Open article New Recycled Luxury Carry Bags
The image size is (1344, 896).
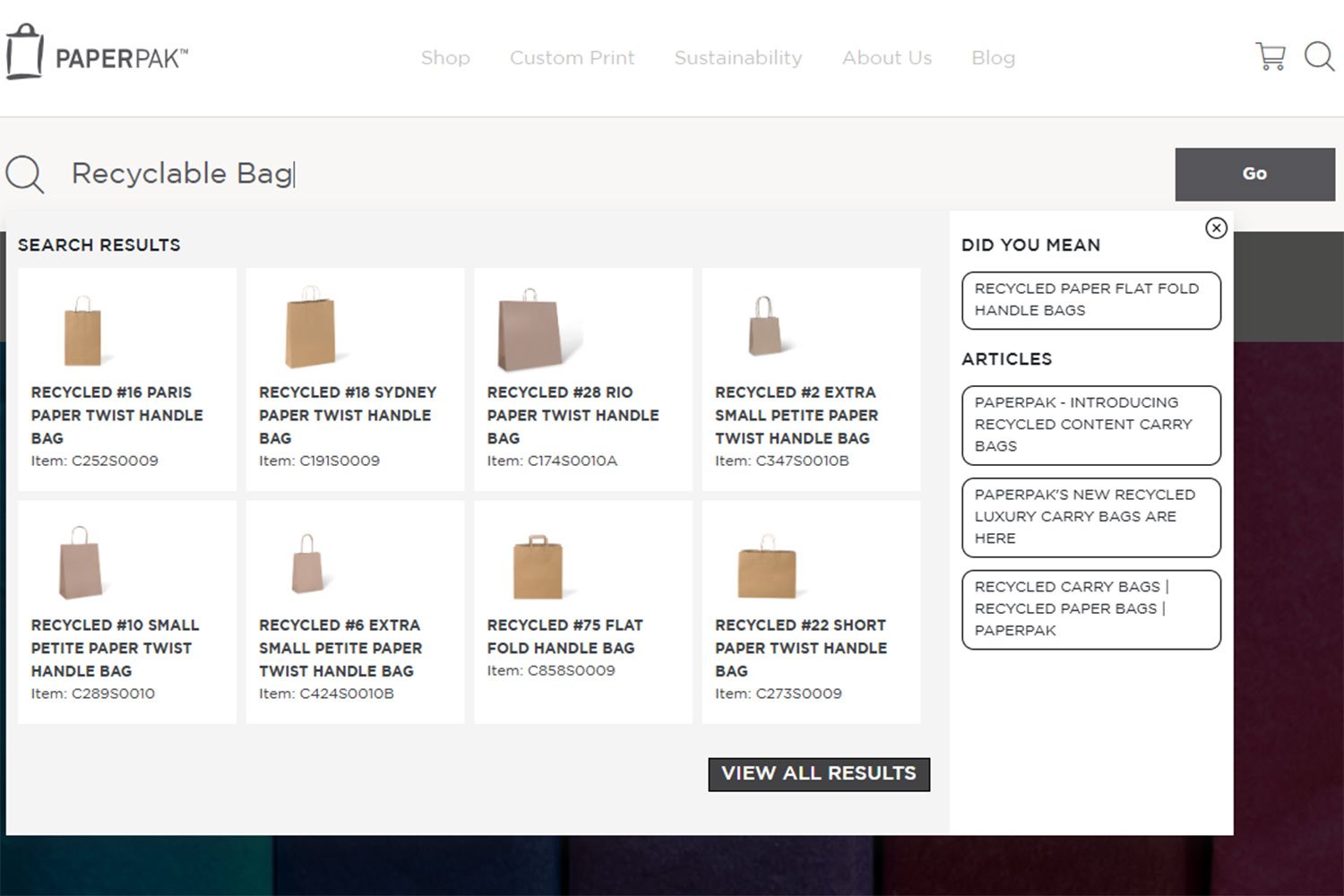[1090, 517]
